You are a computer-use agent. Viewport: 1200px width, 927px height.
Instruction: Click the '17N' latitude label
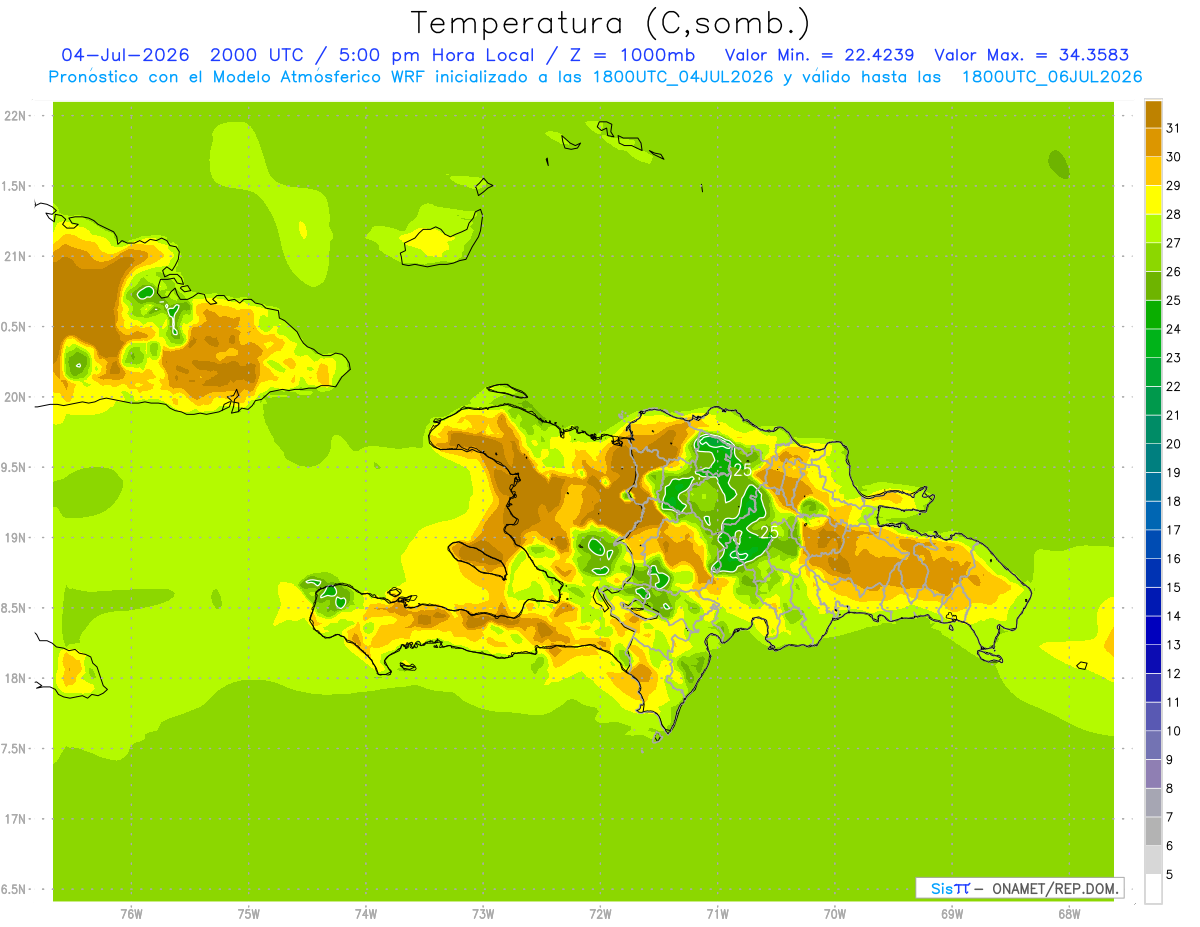coord(16,819)
